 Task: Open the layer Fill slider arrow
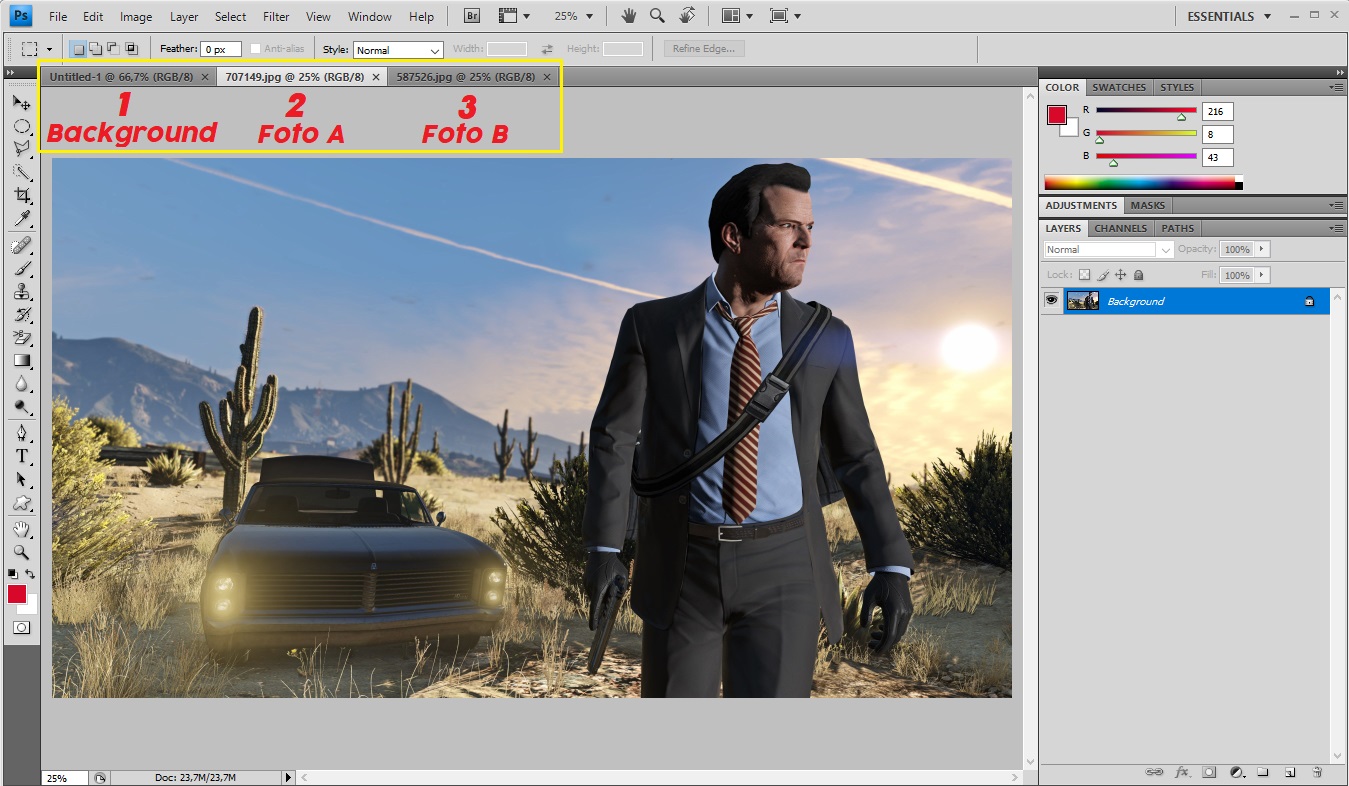point(1262,275)
